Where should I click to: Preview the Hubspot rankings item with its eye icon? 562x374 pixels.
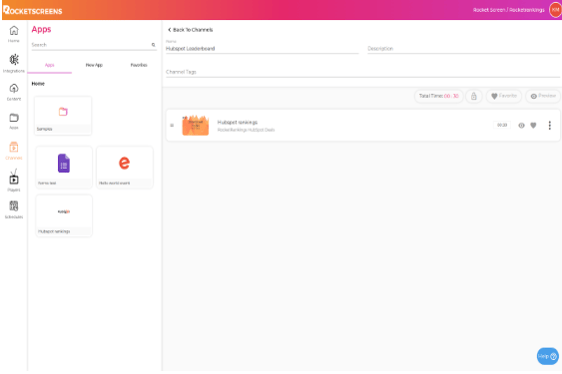tap(521, 126)
